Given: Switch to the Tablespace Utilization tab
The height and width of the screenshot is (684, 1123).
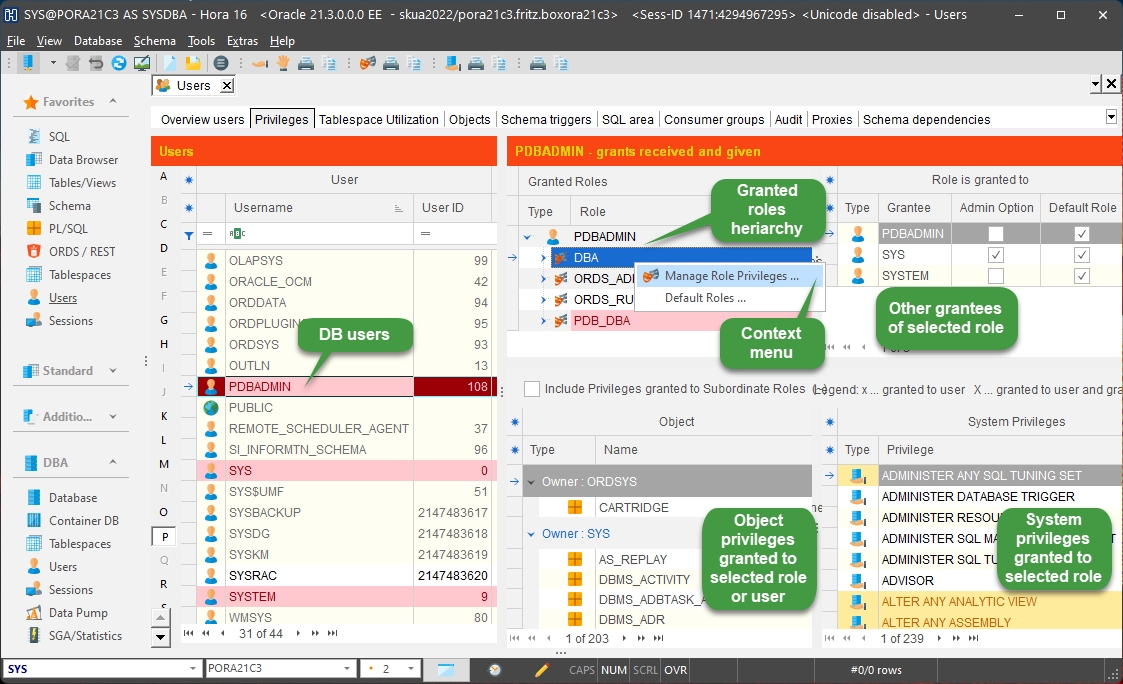Looking at the screenshot, I should click(378, 120).
